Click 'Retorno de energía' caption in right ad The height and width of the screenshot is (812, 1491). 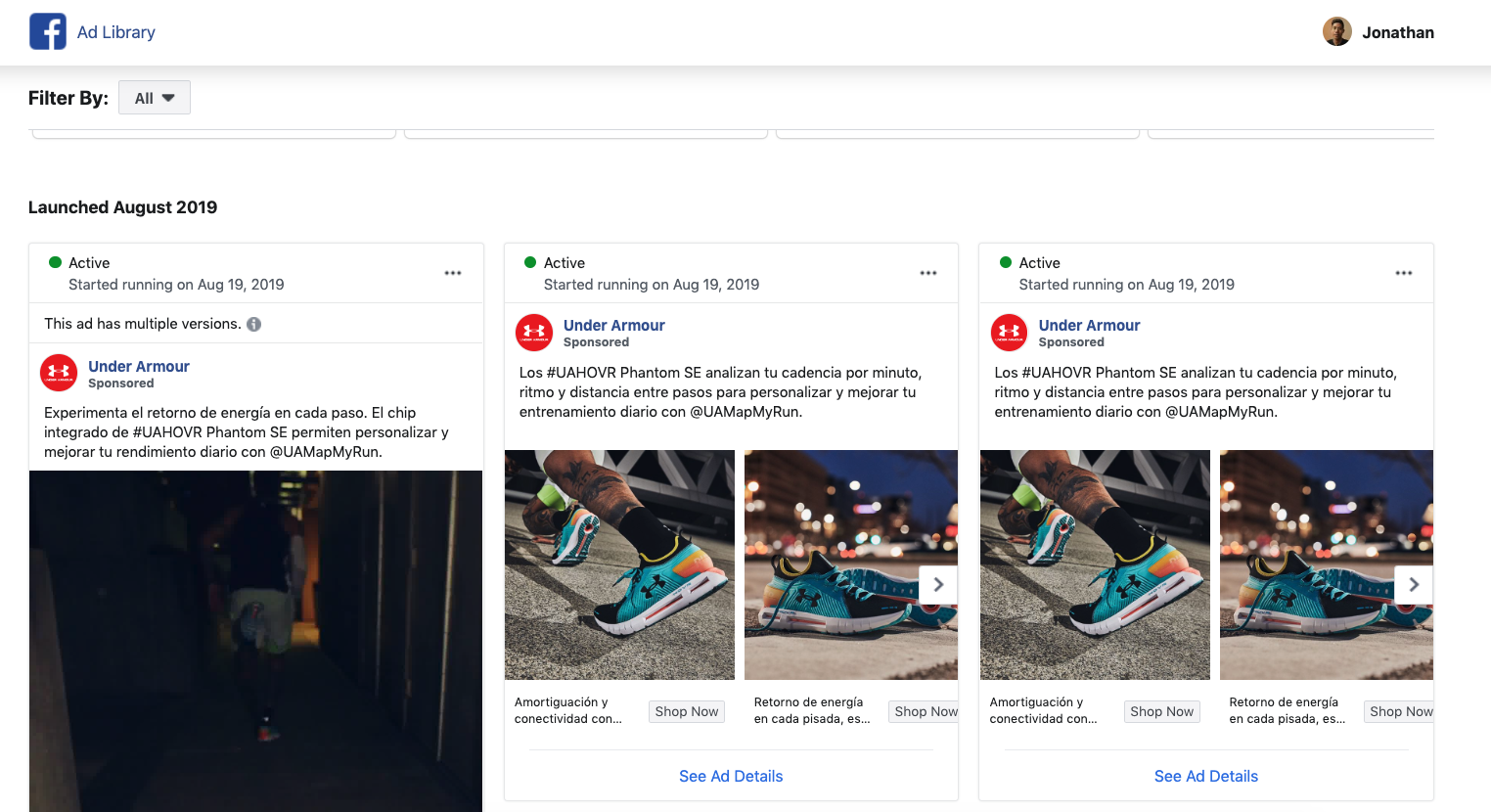coord(1288,710)
